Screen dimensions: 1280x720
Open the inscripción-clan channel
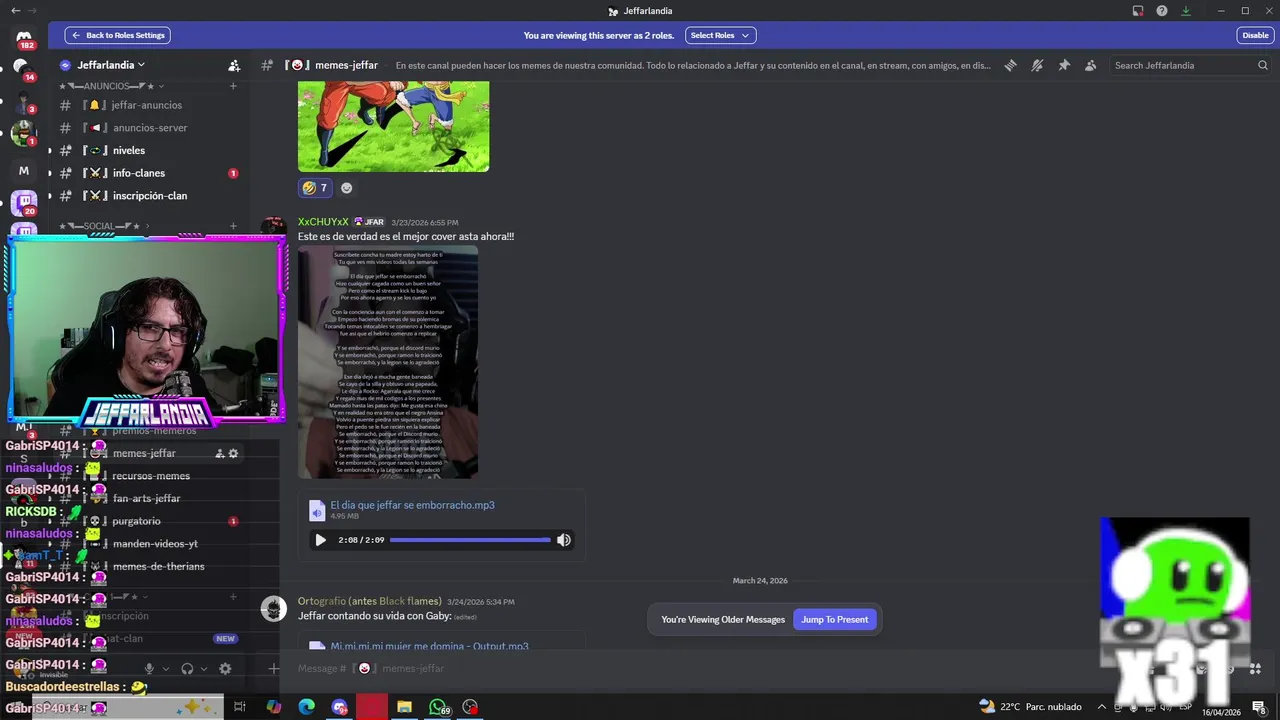click(x=148, y=196)
